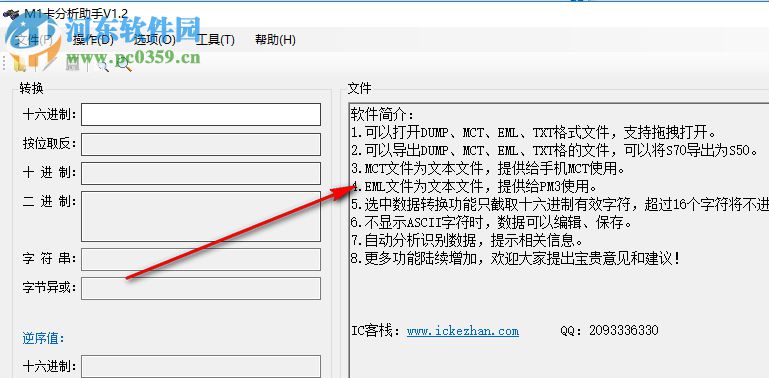Click the line '4.EML文件为文本文件'
The height and width of the screenshot is (378, 769).
pyautogui.click(x=474, y=187)
